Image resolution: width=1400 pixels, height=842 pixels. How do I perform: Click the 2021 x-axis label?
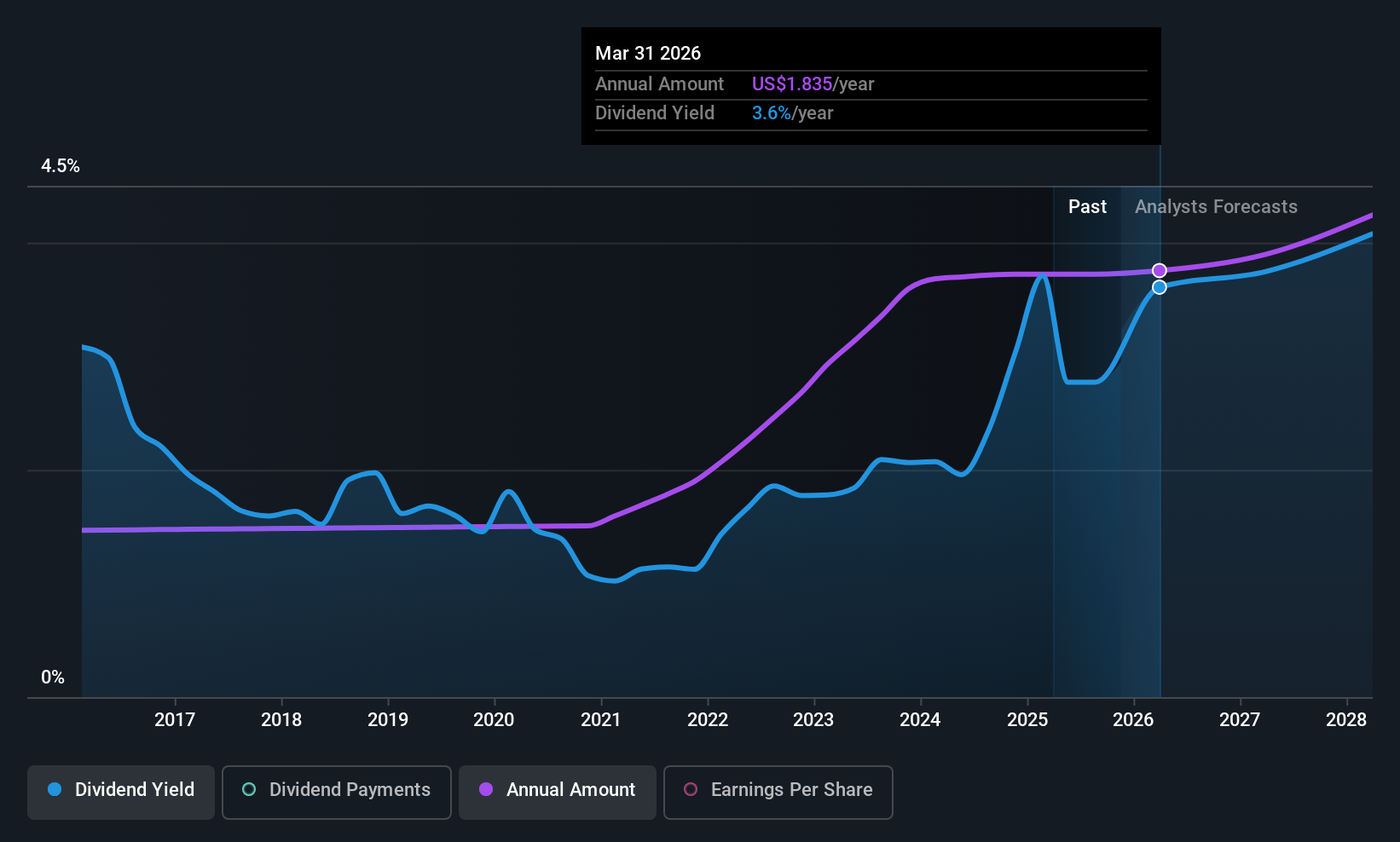point(601,720)
